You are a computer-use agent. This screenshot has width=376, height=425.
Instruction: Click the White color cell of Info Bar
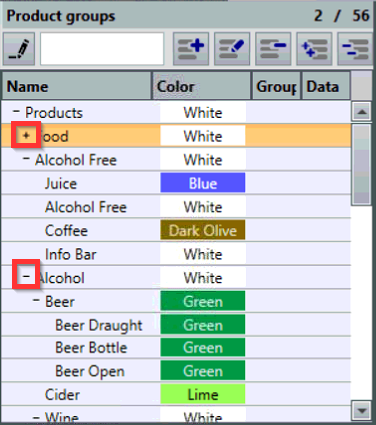pos(203,254)
